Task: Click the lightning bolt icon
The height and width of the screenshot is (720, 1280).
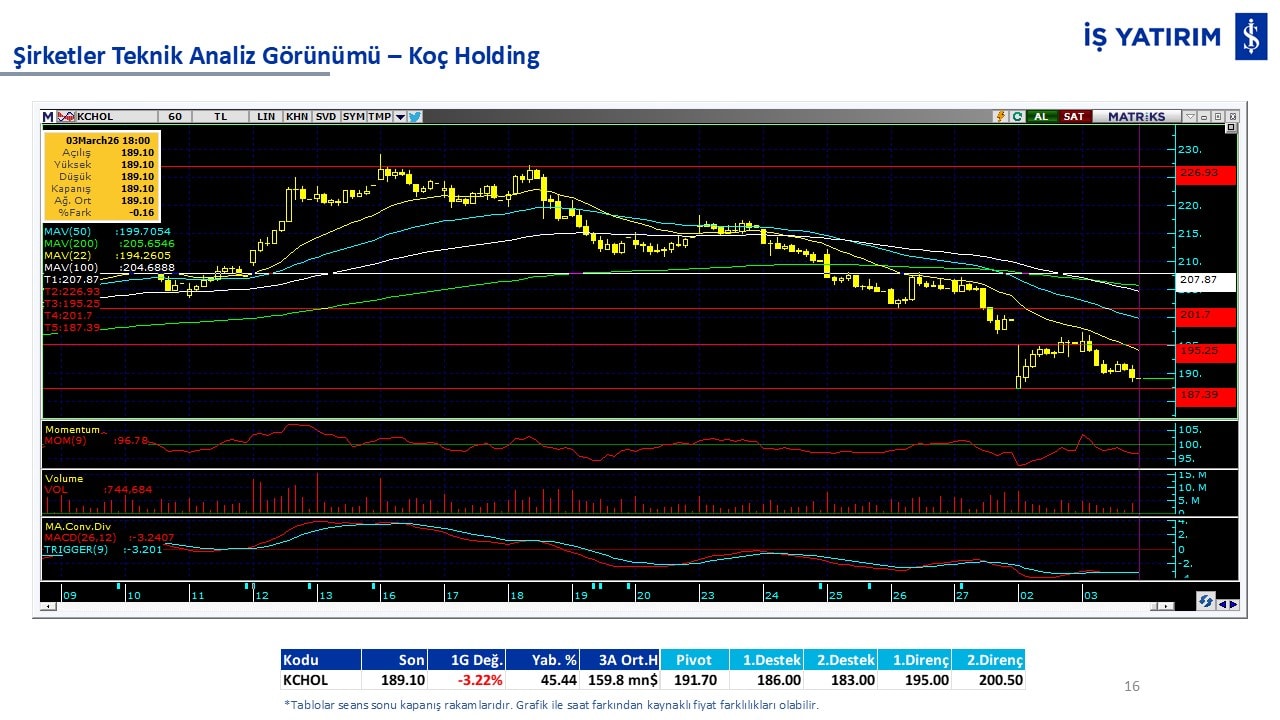Action: tap(999, 116)
